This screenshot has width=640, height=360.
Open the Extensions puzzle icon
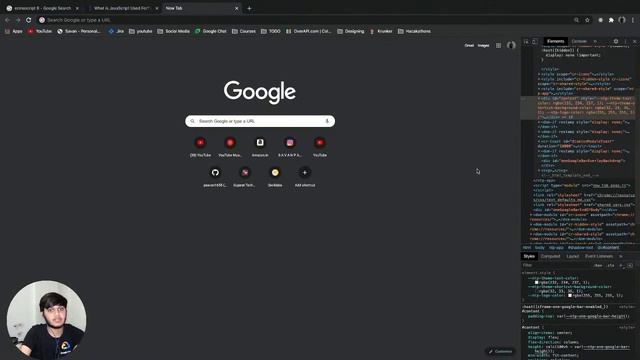click(611, 20)
